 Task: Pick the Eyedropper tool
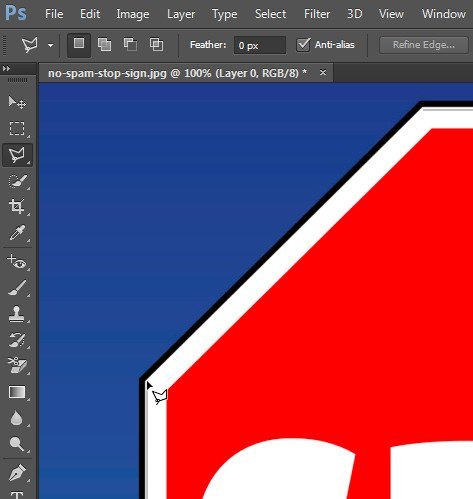[17, 233]
